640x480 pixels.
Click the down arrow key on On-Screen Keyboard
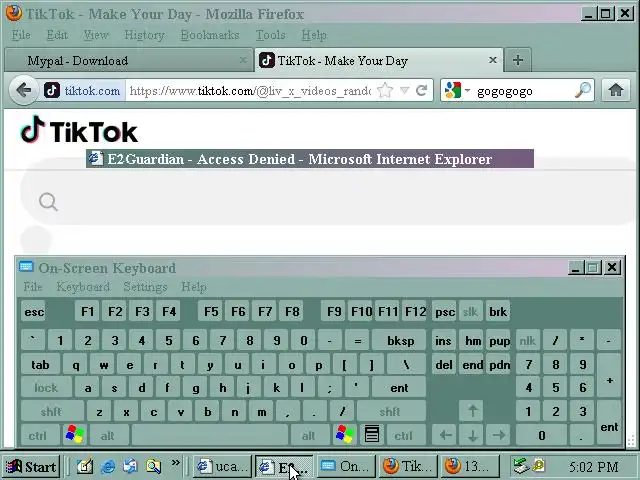pyautogui.click(x=472, y=435)
